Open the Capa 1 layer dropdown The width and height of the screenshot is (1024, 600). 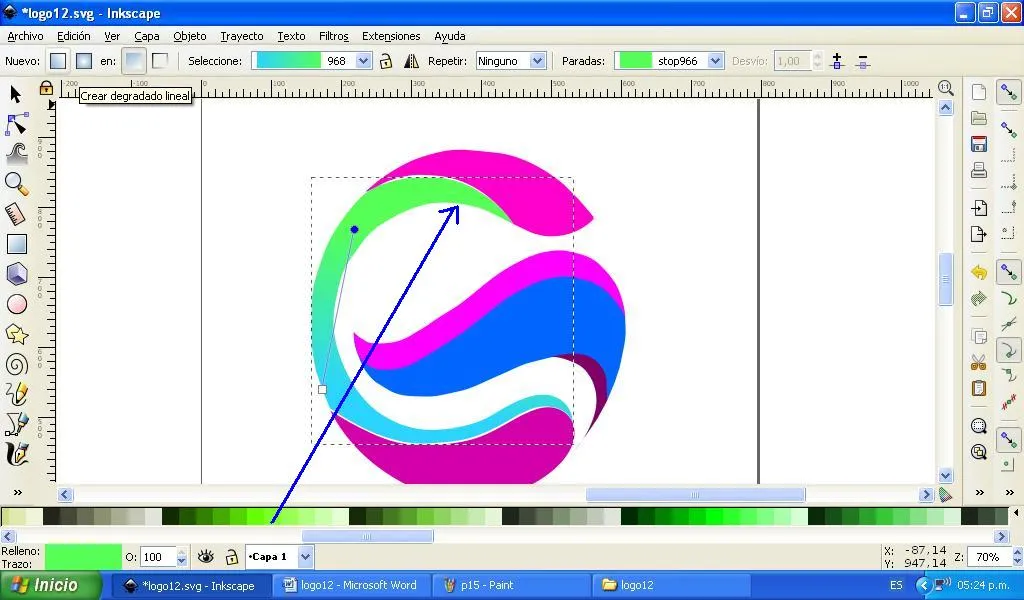click(x=279, y=557)
